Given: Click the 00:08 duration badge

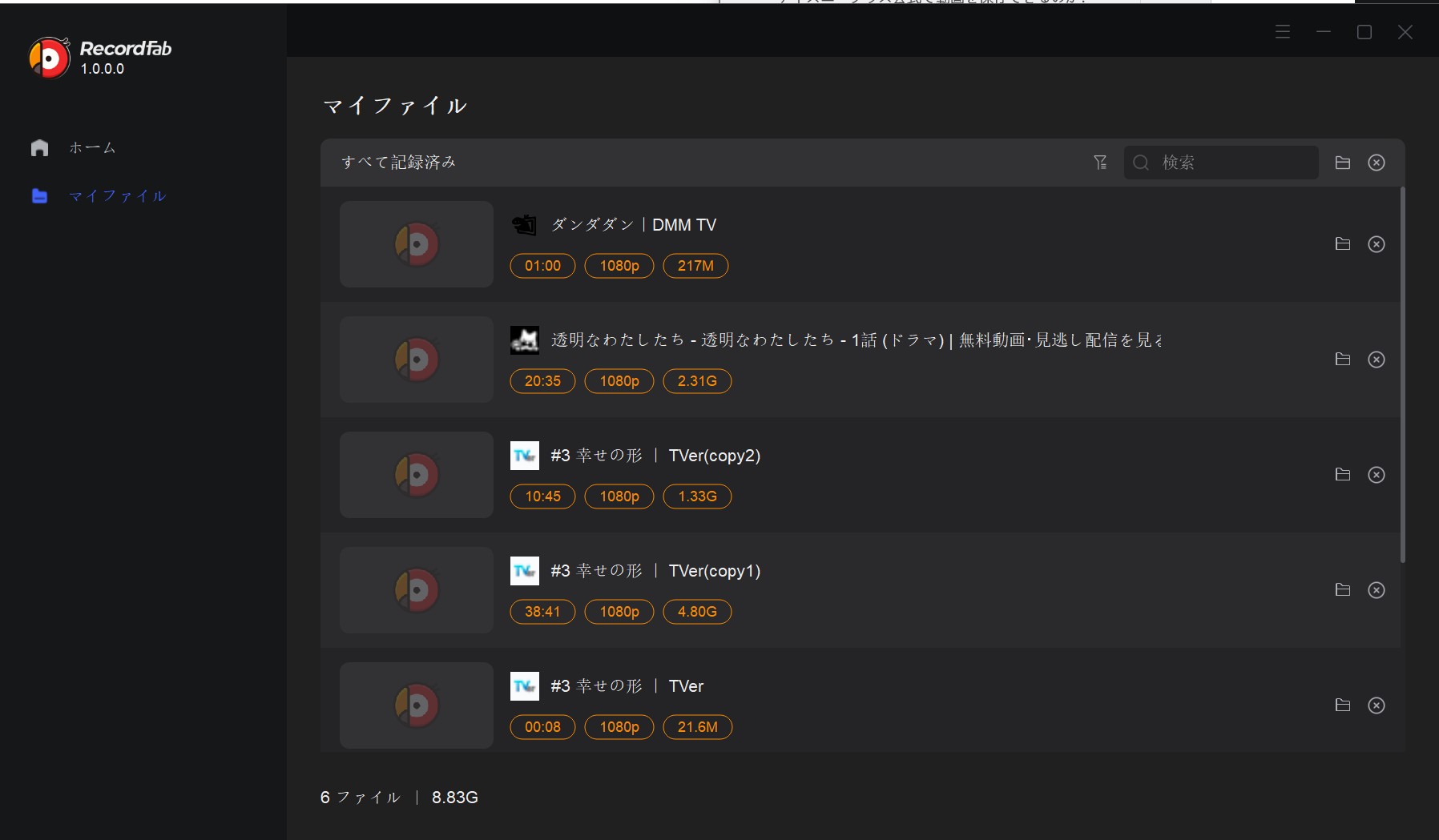Looking at the screenshot, I should tap(542, 727).
